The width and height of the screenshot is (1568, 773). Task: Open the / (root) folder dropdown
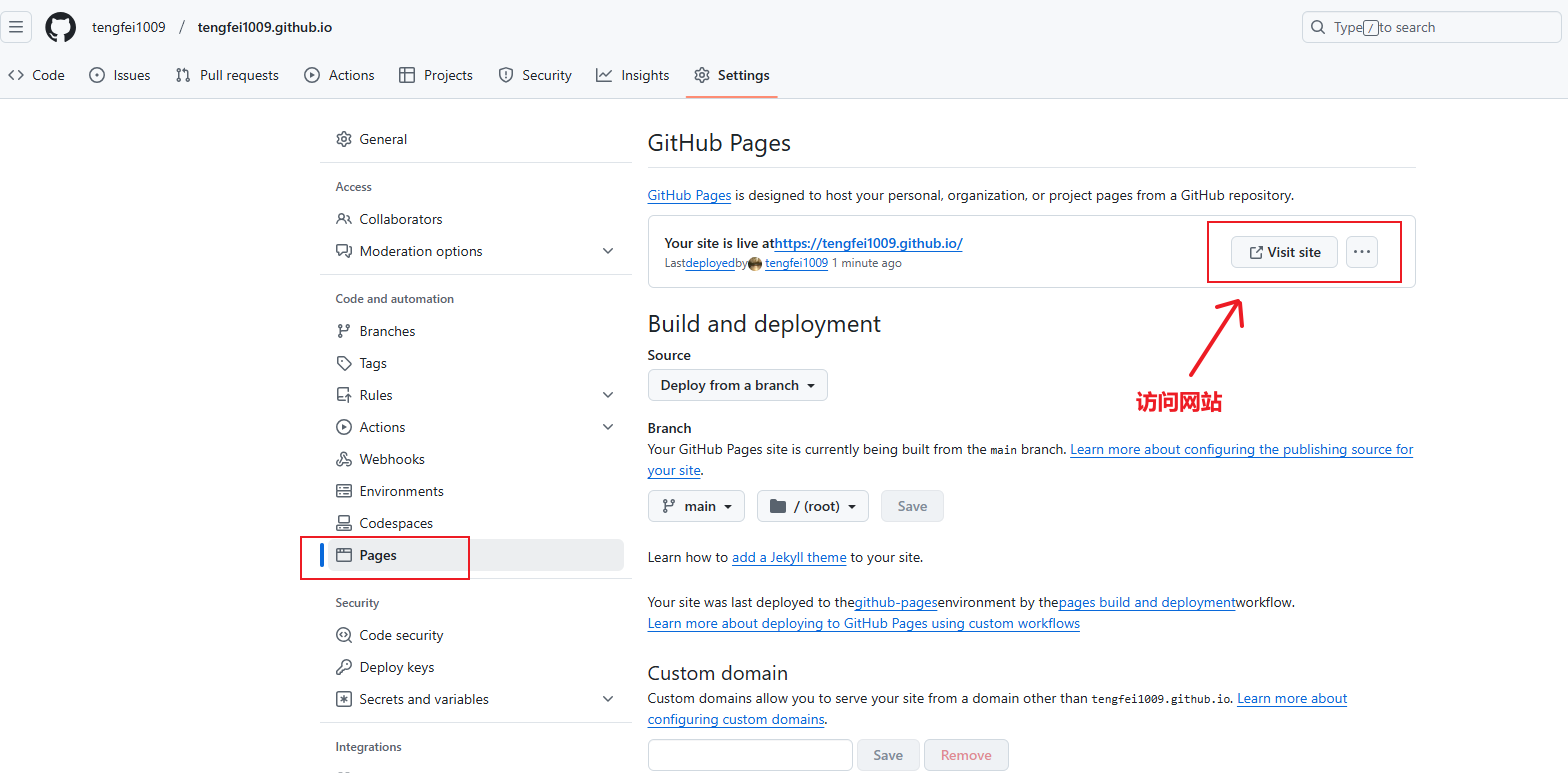pyautogui.click(x=813, y=506)
